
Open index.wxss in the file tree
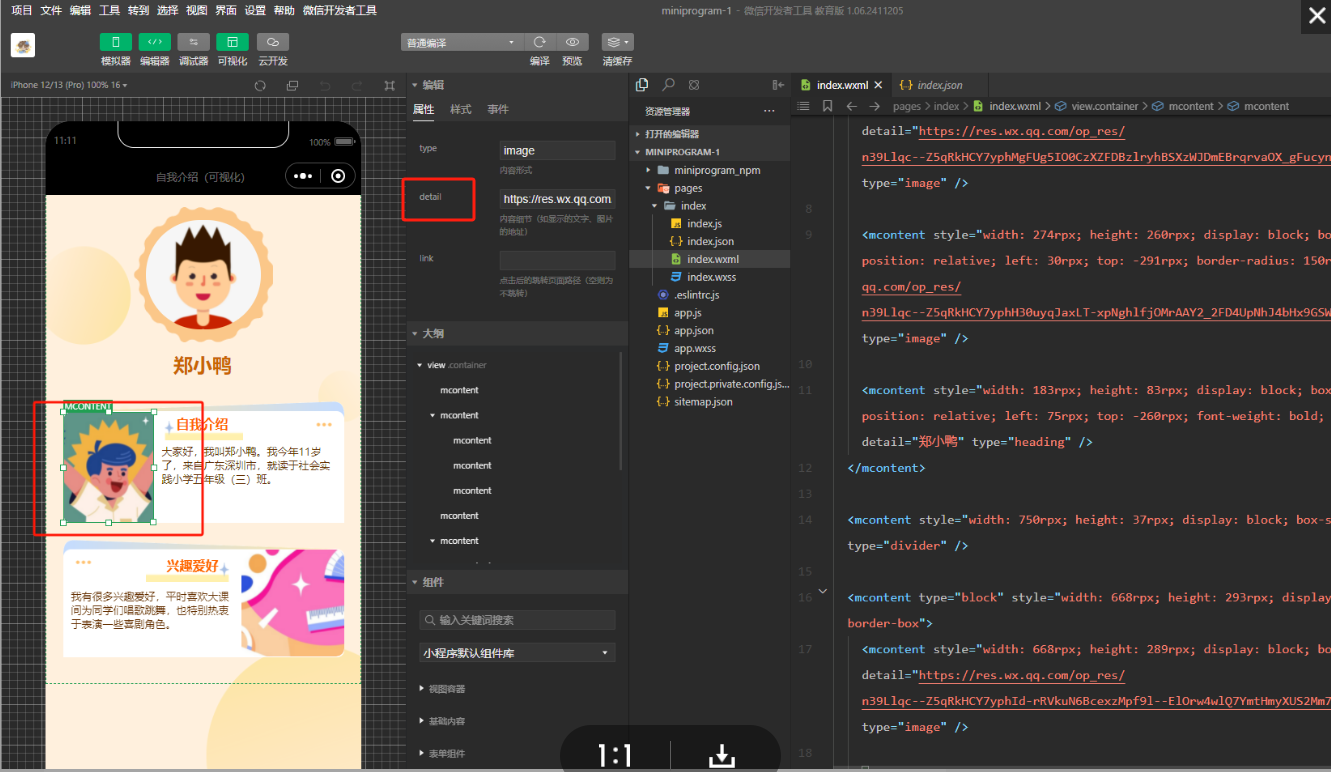[710, 277]
